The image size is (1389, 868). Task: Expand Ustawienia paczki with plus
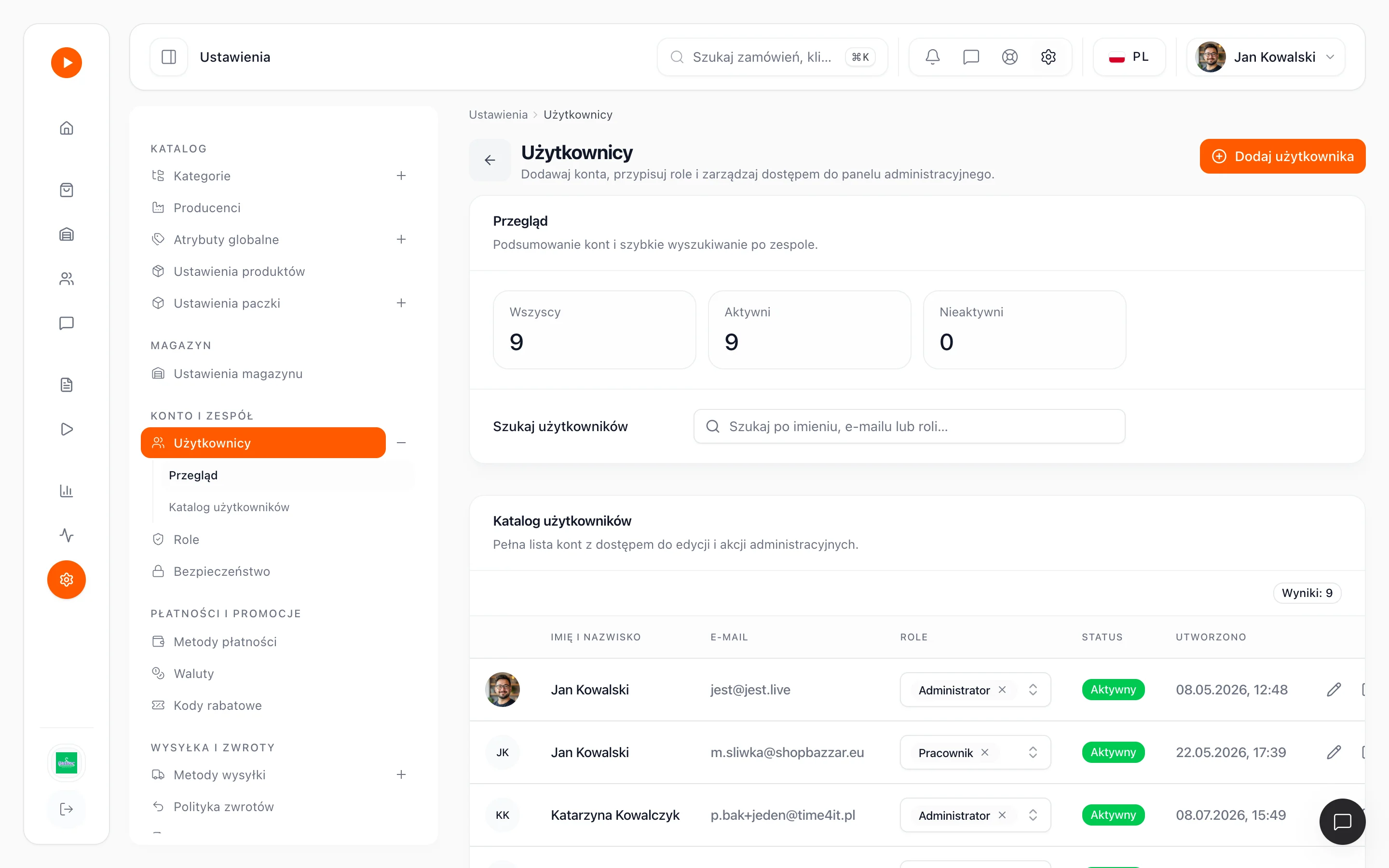tap(401, 303)
